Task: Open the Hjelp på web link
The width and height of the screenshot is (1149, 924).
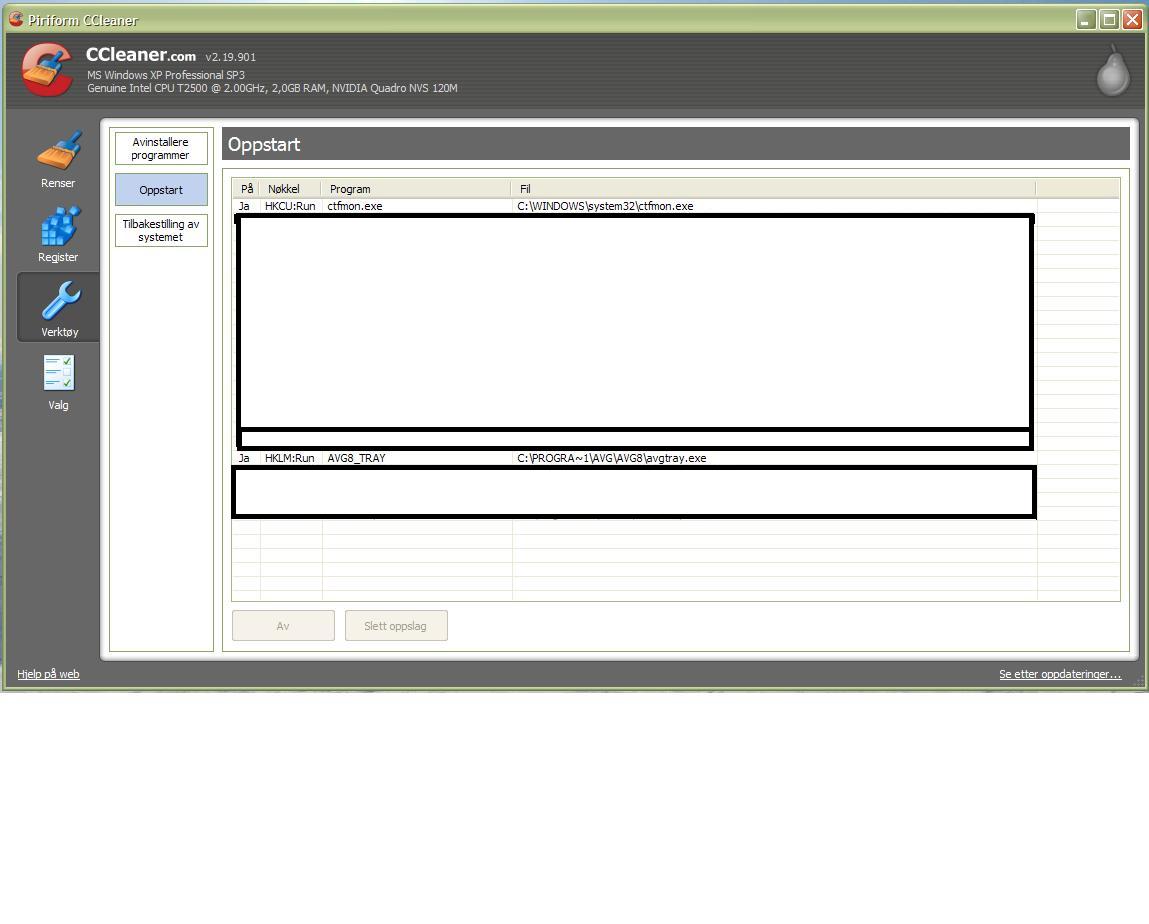Action: [48, 674]
